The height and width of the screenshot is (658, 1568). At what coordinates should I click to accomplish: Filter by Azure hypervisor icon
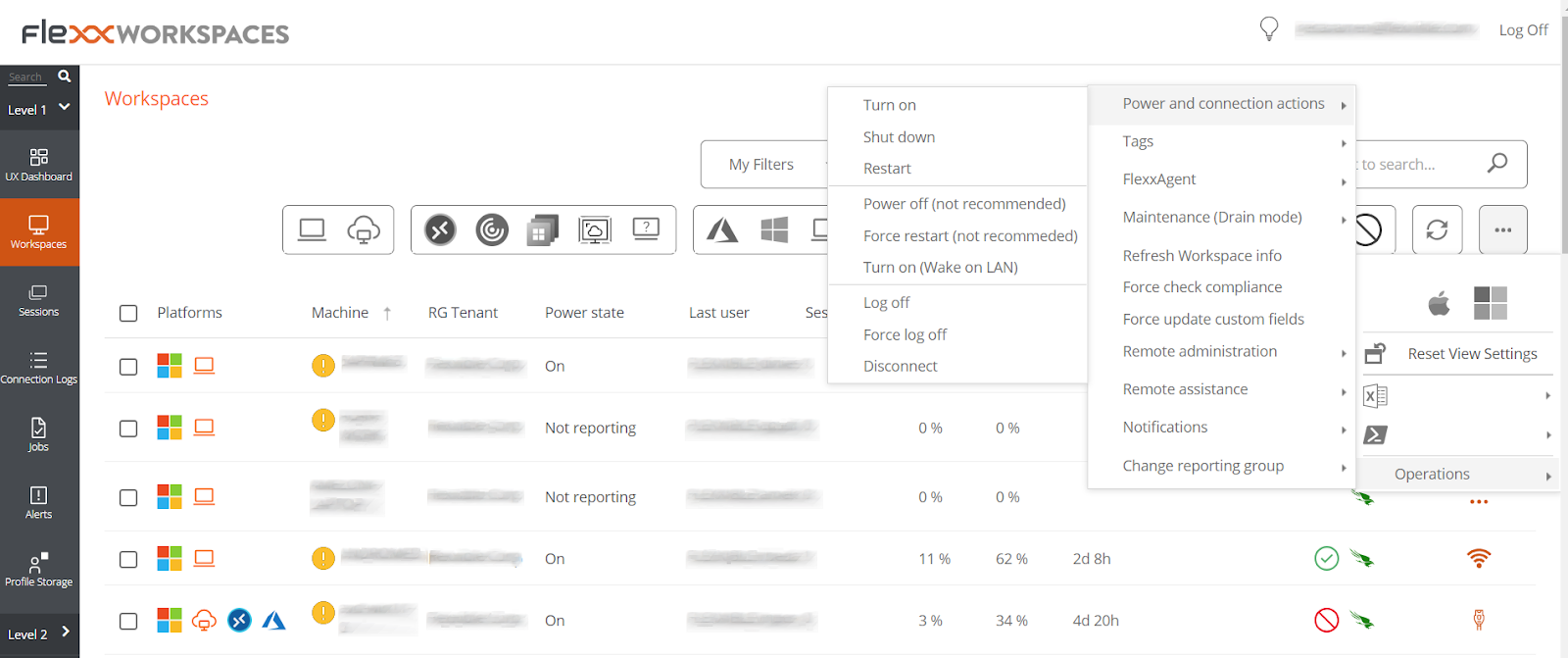coord(722,230)
